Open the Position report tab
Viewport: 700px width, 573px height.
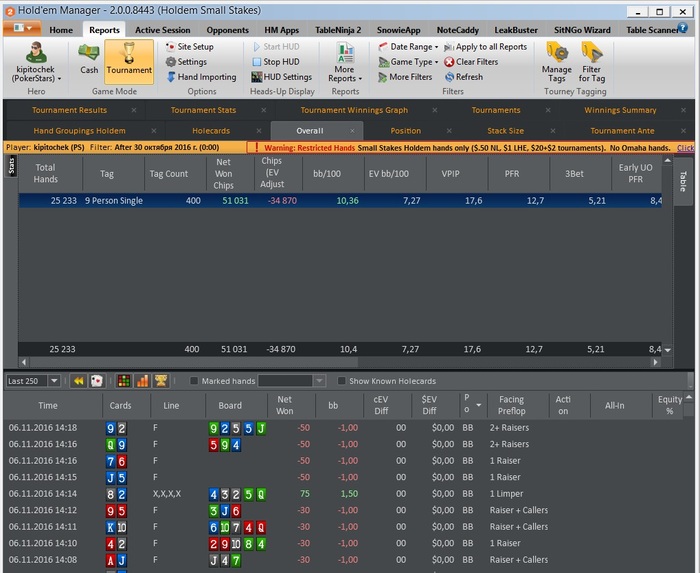coord(405,131)
